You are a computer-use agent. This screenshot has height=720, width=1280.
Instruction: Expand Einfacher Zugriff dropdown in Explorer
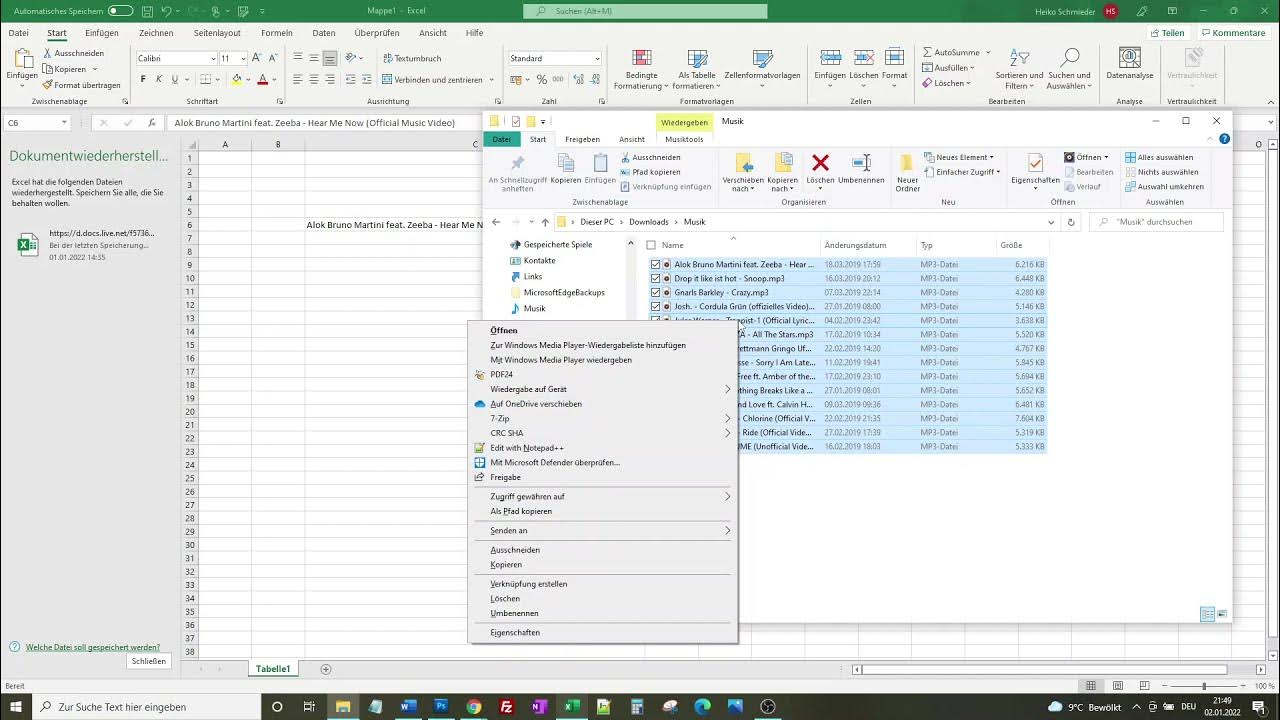click(x=998, y=172)
